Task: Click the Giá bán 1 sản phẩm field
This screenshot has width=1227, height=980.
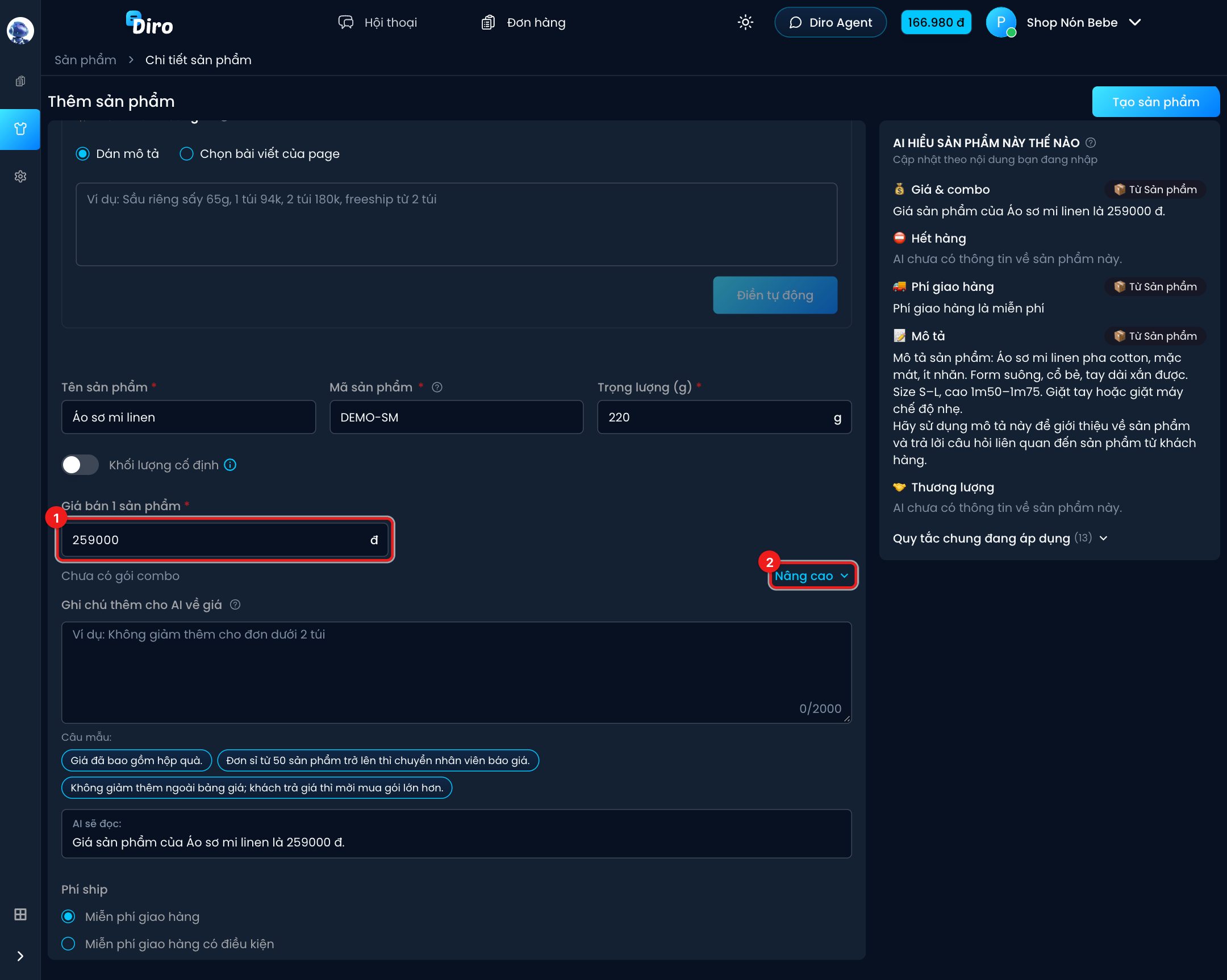Action: click(x=225, y=540)
